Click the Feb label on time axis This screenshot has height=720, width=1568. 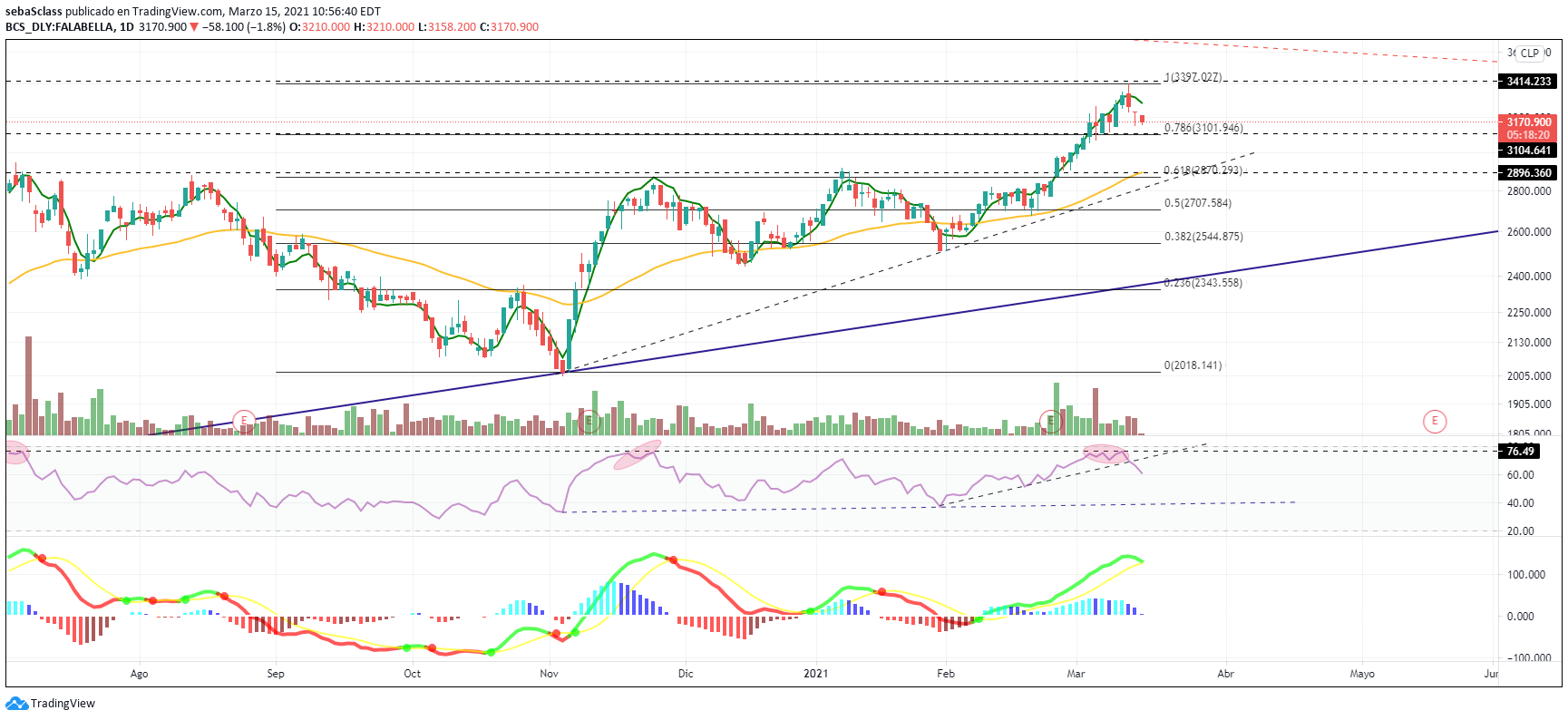[946, 674]
